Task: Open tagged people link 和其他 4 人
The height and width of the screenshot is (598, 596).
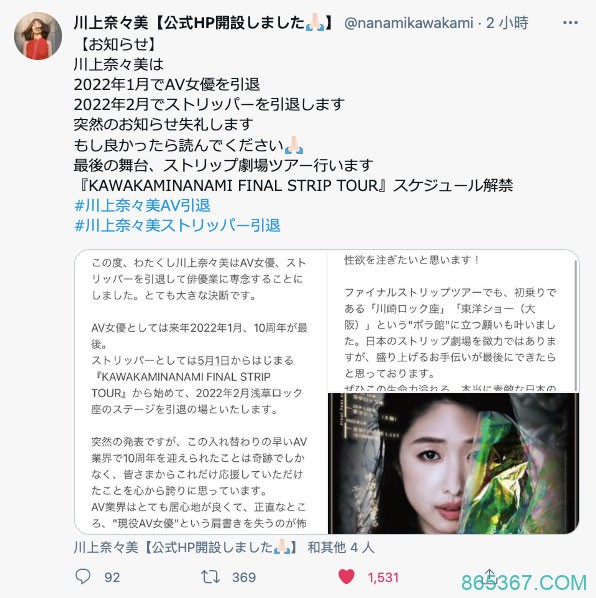Action: tap(341, 548)
